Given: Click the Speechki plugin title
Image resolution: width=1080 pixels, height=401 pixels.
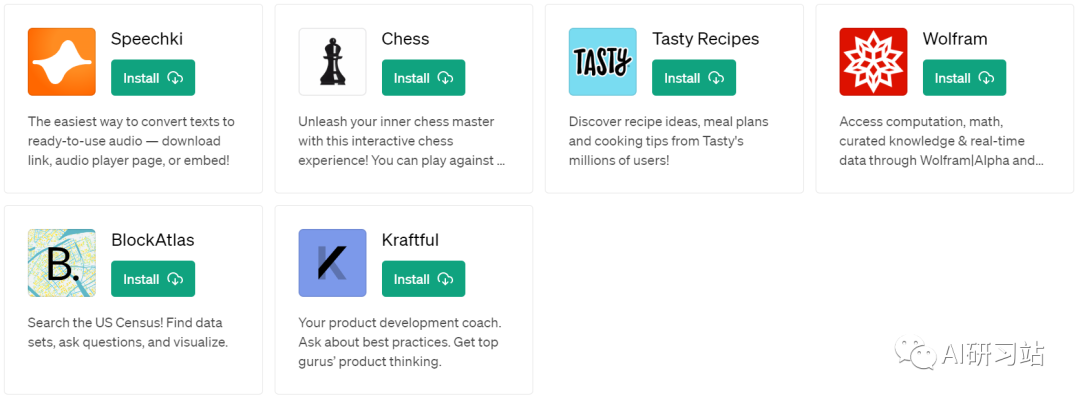Looking at the screenshot, I should click(x=147, y=39).
